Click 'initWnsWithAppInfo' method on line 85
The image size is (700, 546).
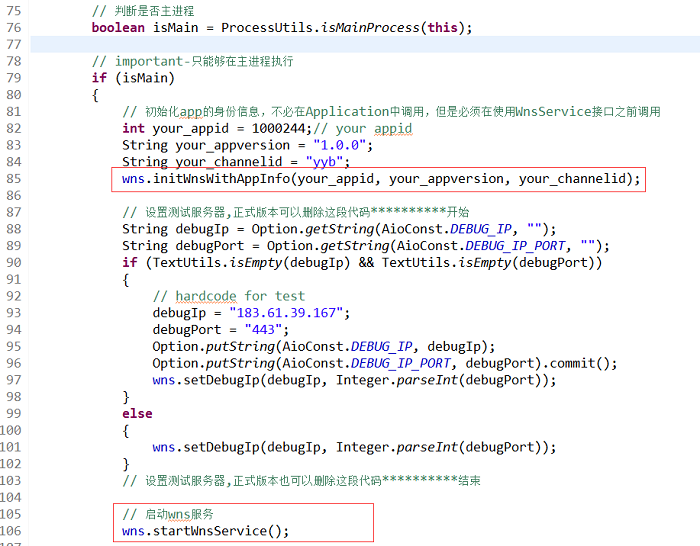[221, 179]
